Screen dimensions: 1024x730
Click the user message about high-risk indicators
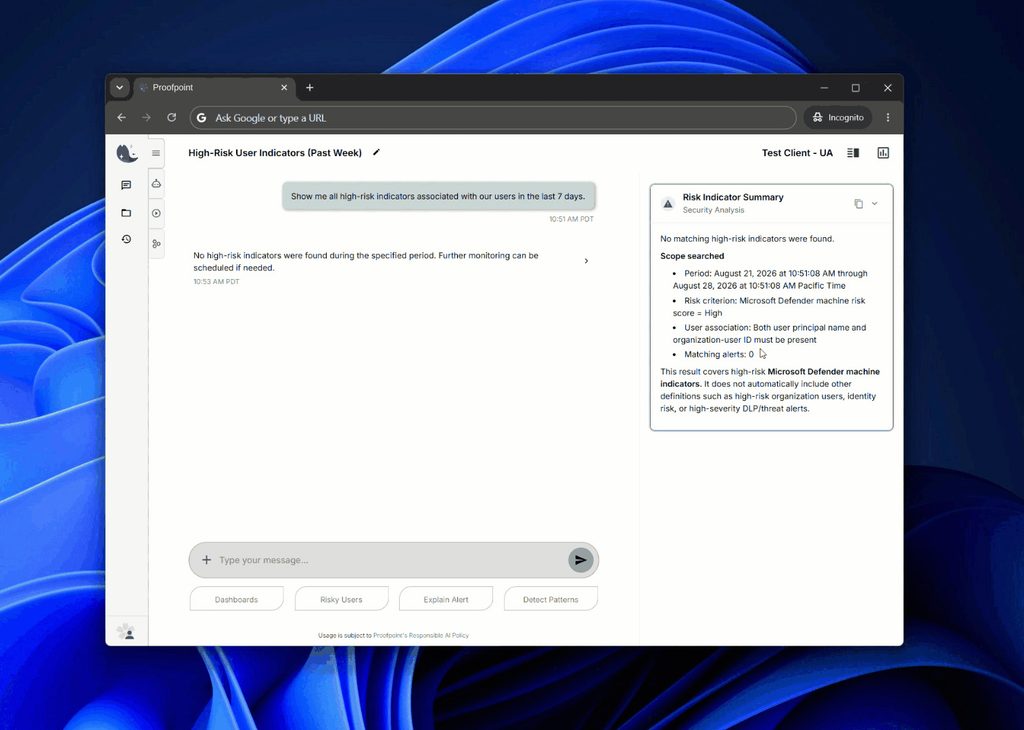[x=438, y=196]
